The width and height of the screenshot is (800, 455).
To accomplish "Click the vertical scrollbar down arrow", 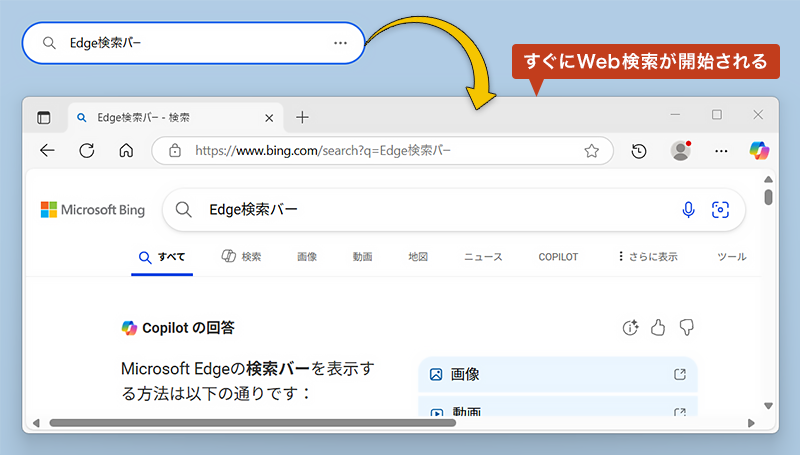I will (768, 406).
